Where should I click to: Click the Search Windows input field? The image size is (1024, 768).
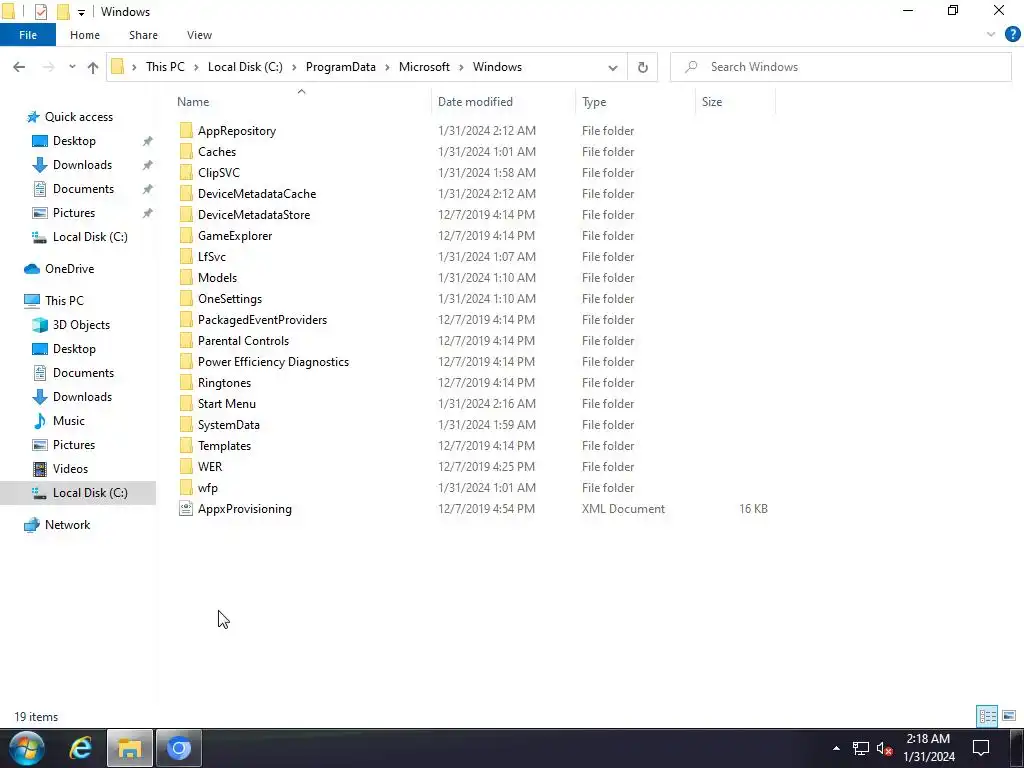840,67
